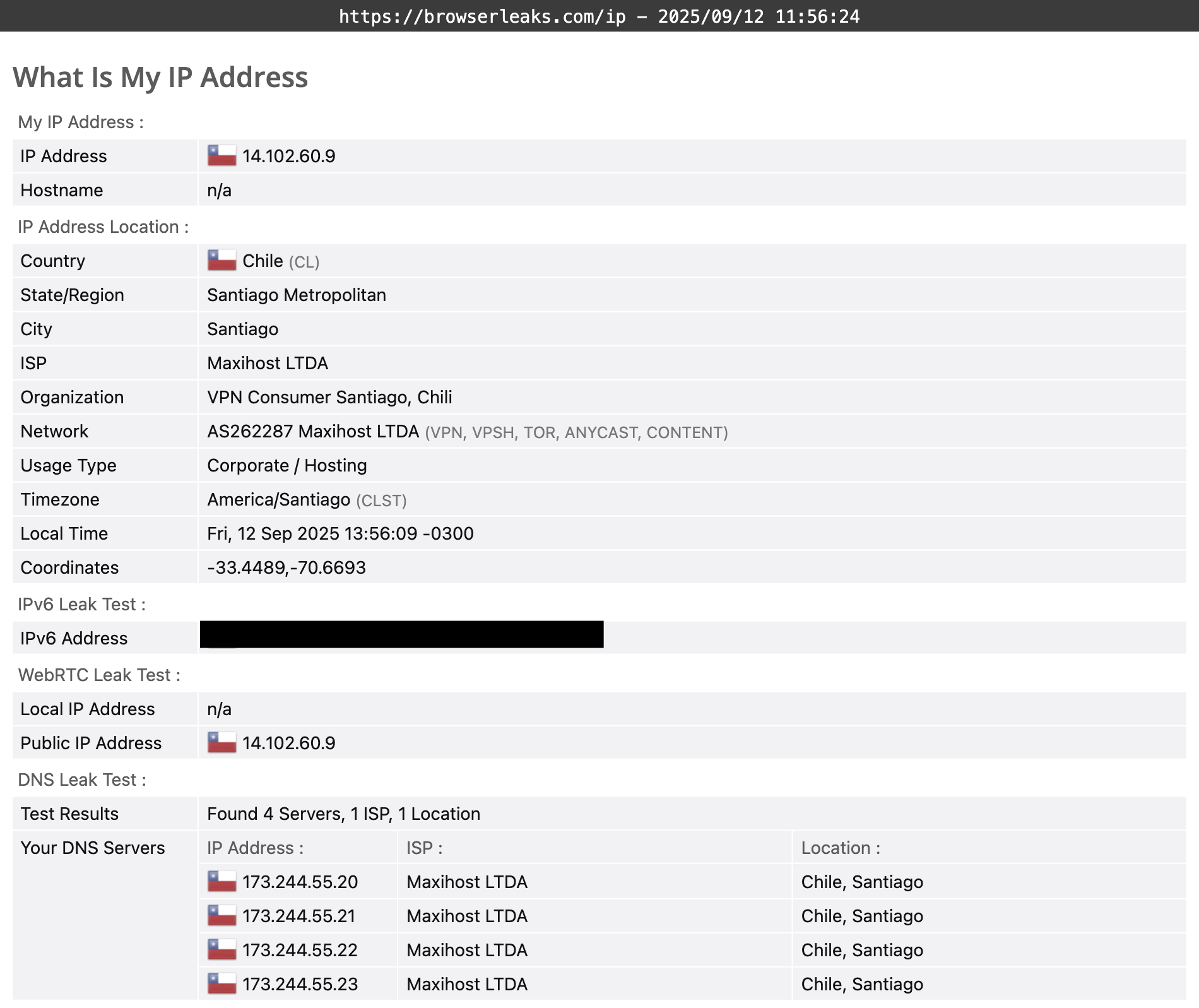Click the flag beside DNS server 173.244.55.23

click(x=221, y=983)
